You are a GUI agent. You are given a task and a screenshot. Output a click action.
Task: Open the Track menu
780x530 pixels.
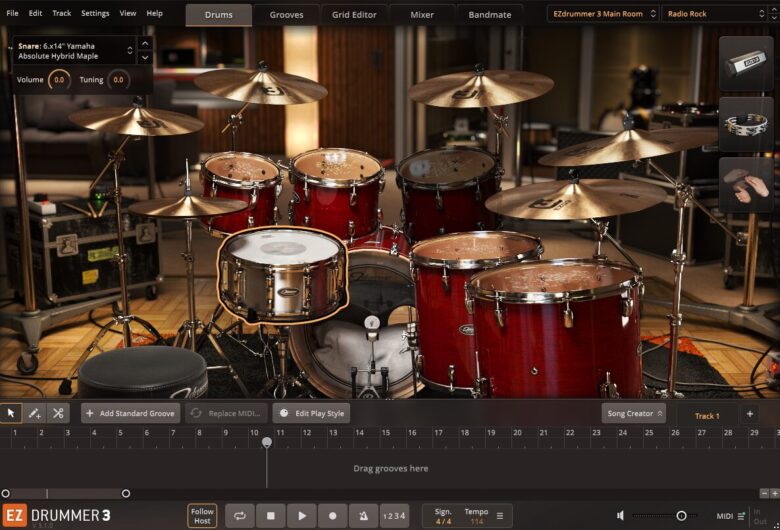62,13
